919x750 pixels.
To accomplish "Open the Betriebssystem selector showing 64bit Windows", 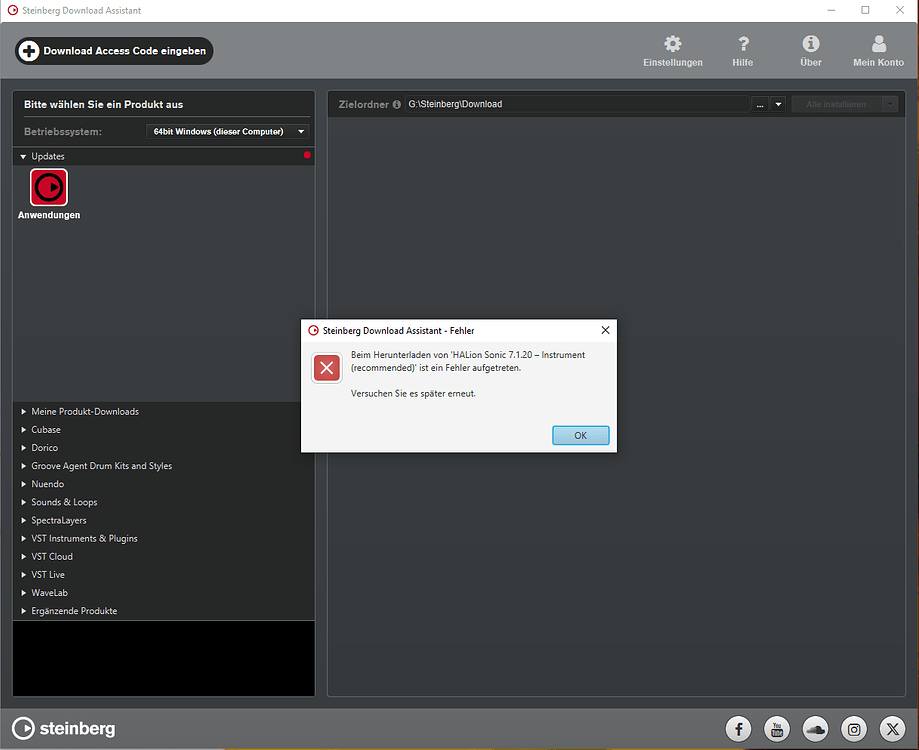I will (x=227, y=131).
